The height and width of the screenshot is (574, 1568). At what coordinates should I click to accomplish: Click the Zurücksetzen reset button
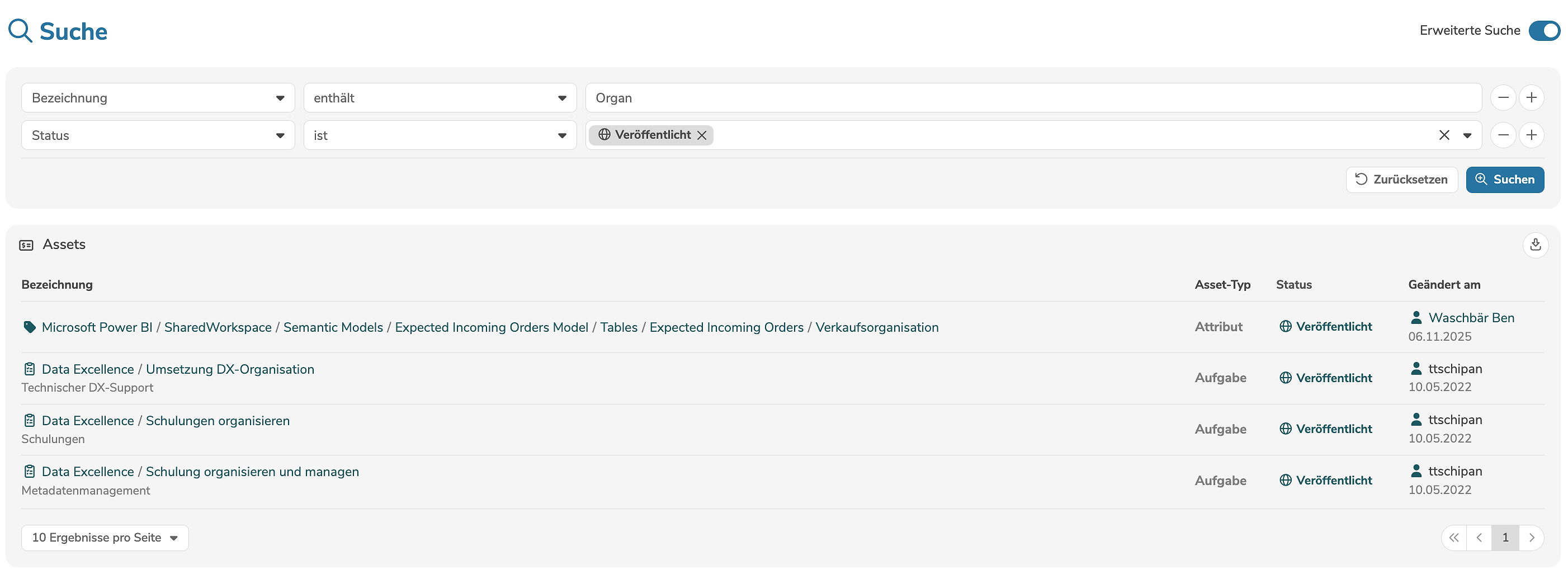[x=1401, y=180]
